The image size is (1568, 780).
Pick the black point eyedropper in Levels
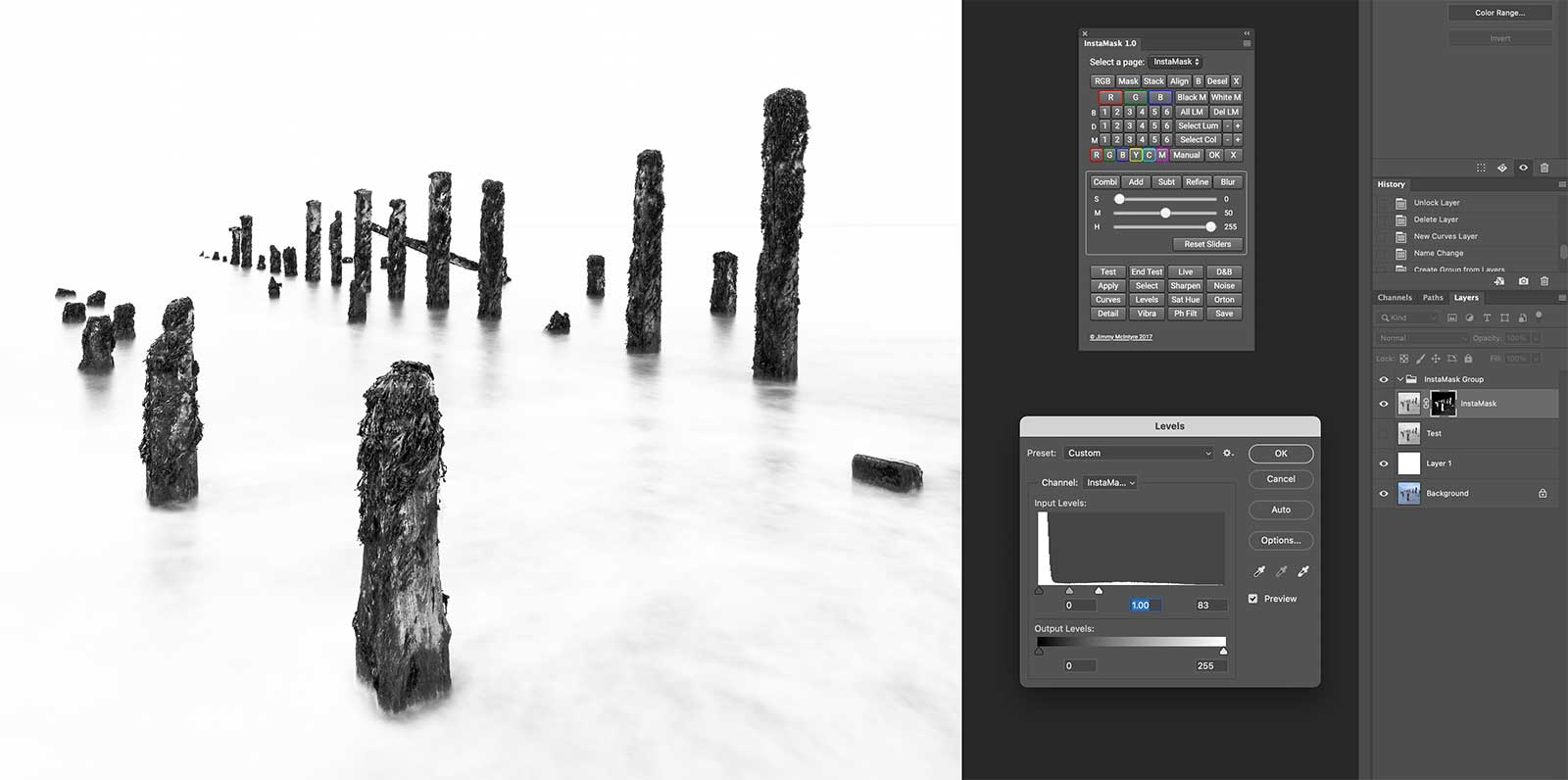pos(1259,571)
